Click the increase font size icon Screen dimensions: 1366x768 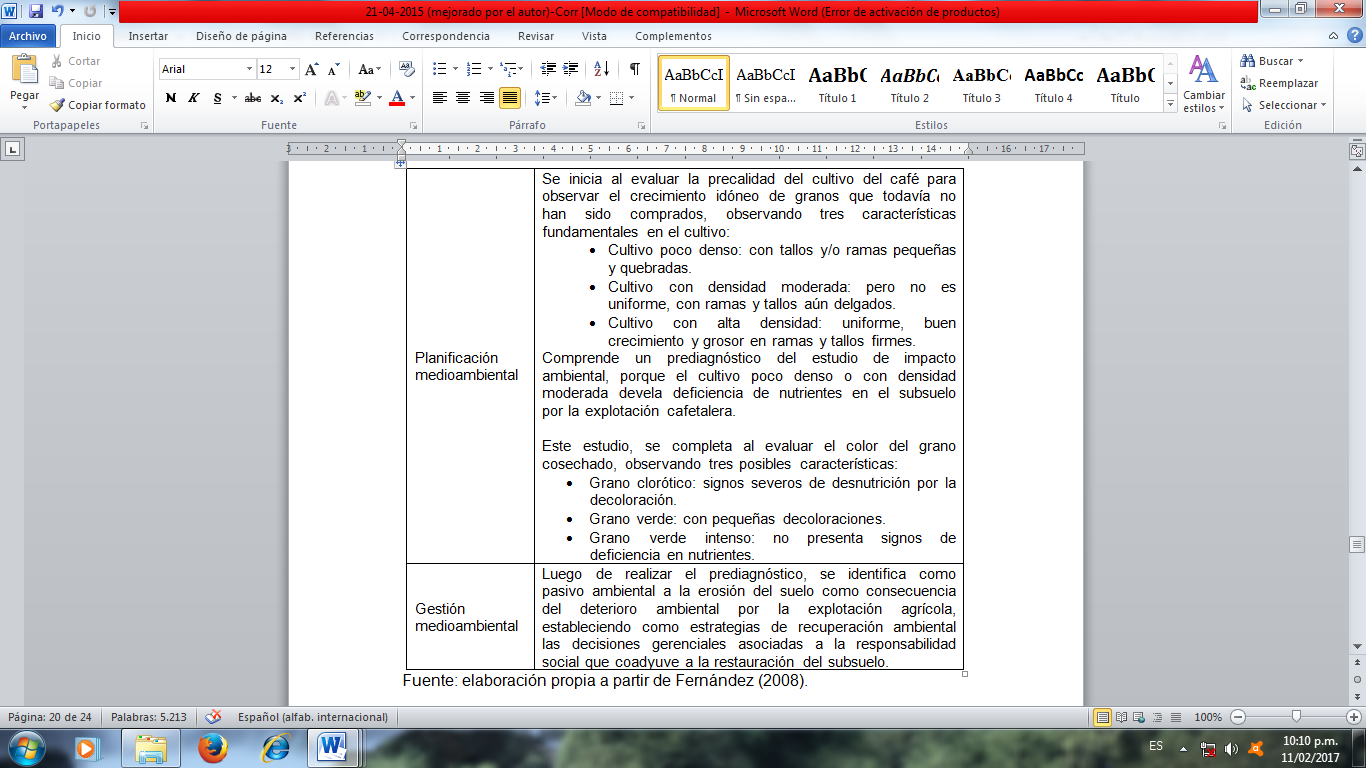(x=312, y=69)
